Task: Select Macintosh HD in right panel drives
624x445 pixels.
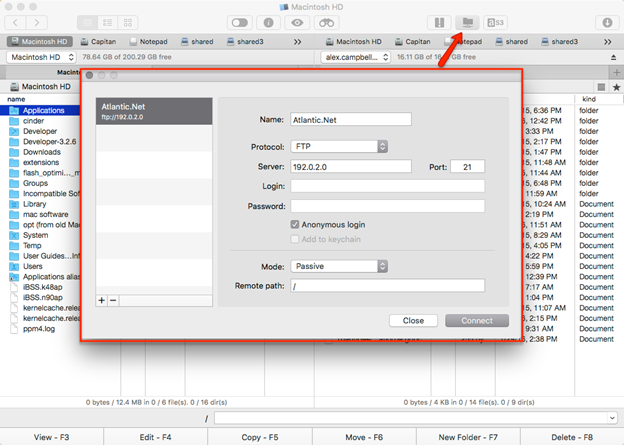Action: pyautogui.click(x=353, y=41)
